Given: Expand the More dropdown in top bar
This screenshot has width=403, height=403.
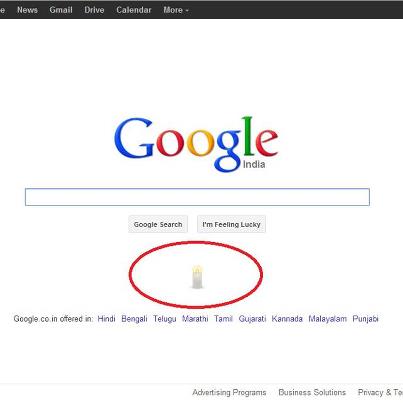Looking at the screenshot, I should point(176,10).
